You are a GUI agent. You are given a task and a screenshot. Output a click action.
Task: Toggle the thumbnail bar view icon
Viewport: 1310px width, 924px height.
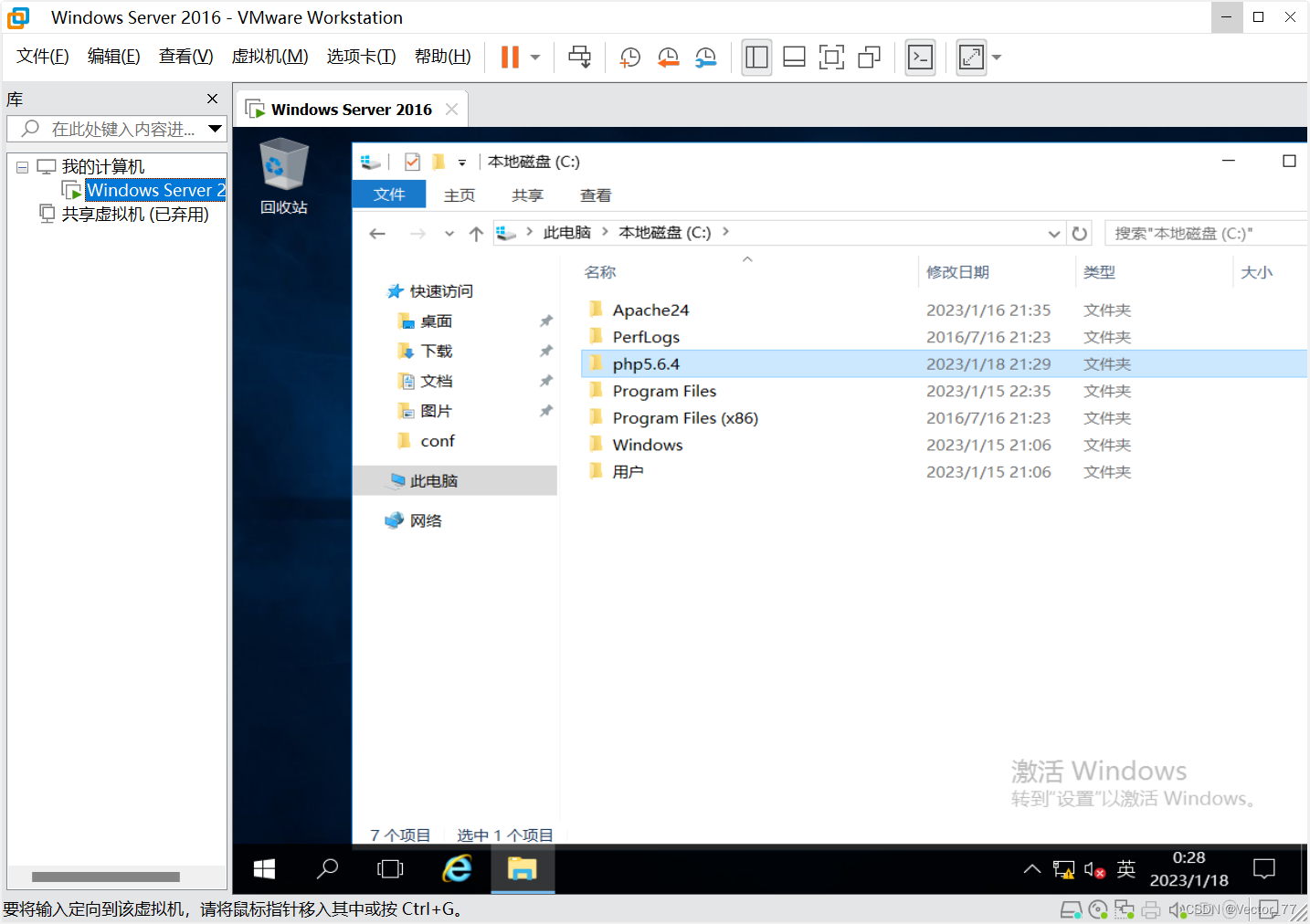(794, 58)
